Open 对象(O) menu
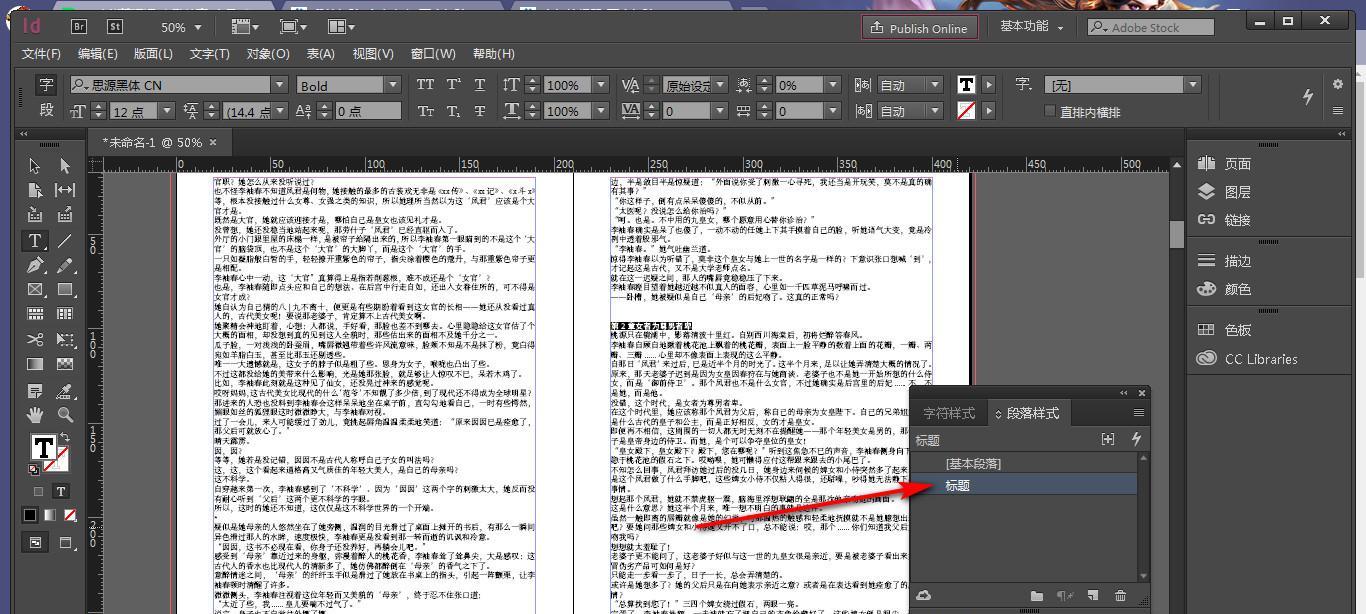 (267, 54)
